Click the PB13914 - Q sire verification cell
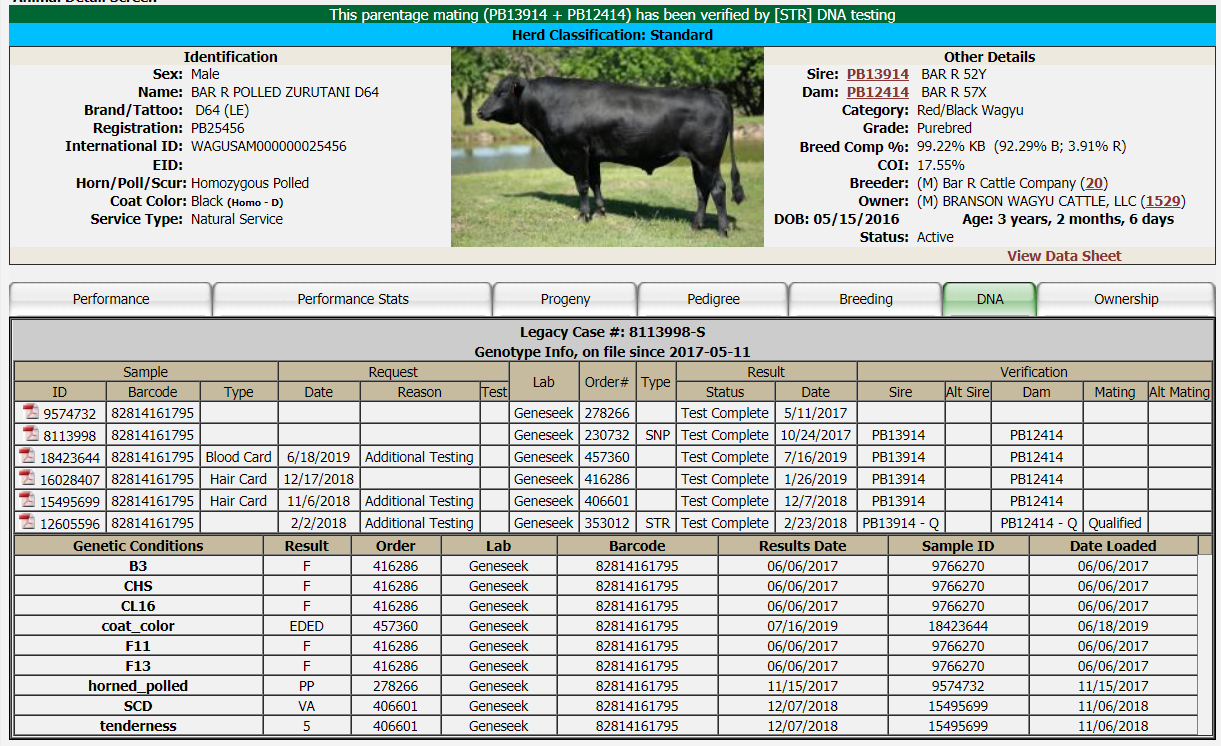Screen dimensions: 1221x746 point(901,523)
